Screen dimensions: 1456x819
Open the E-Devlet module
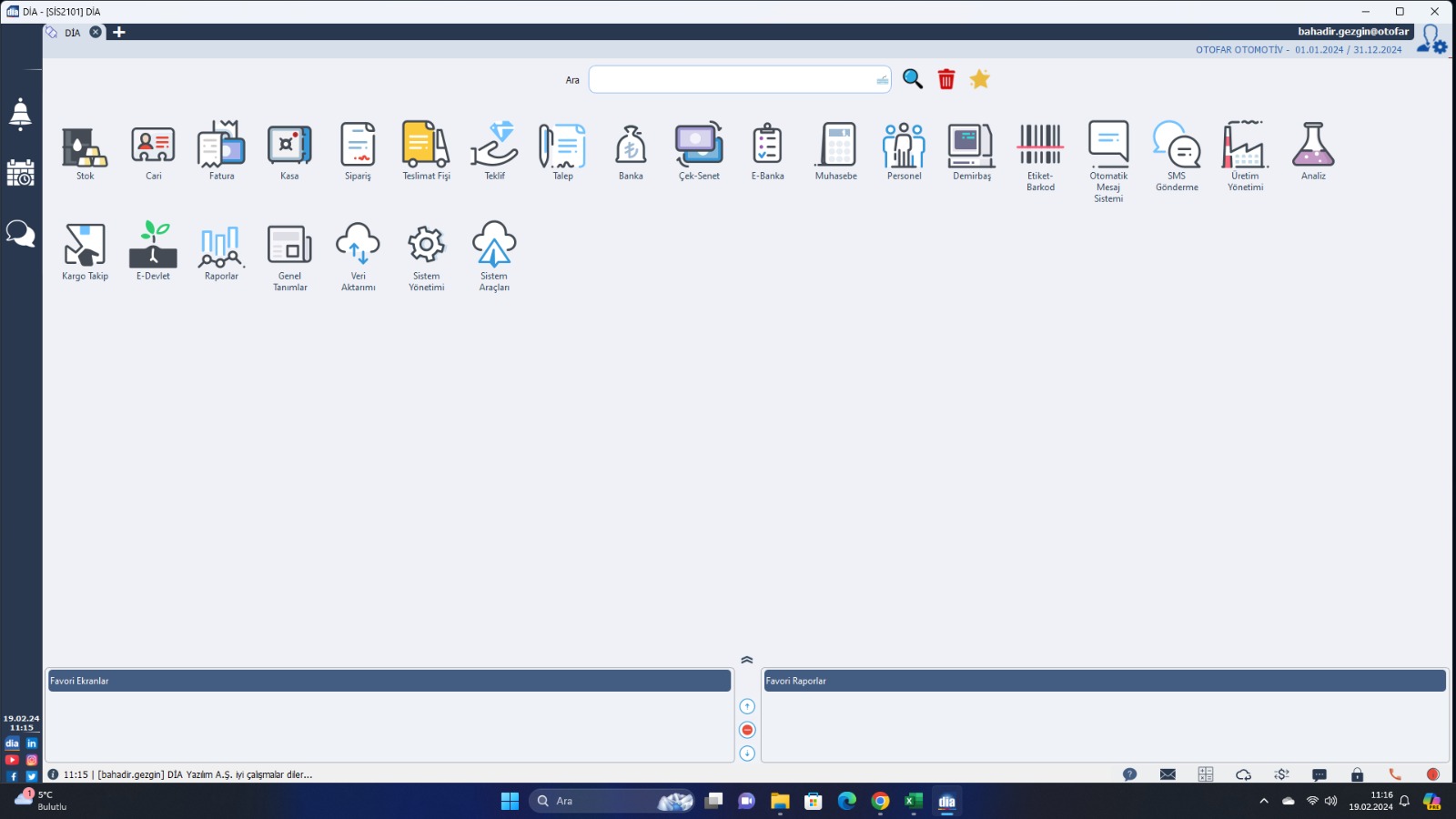click(x=153, y=246)
